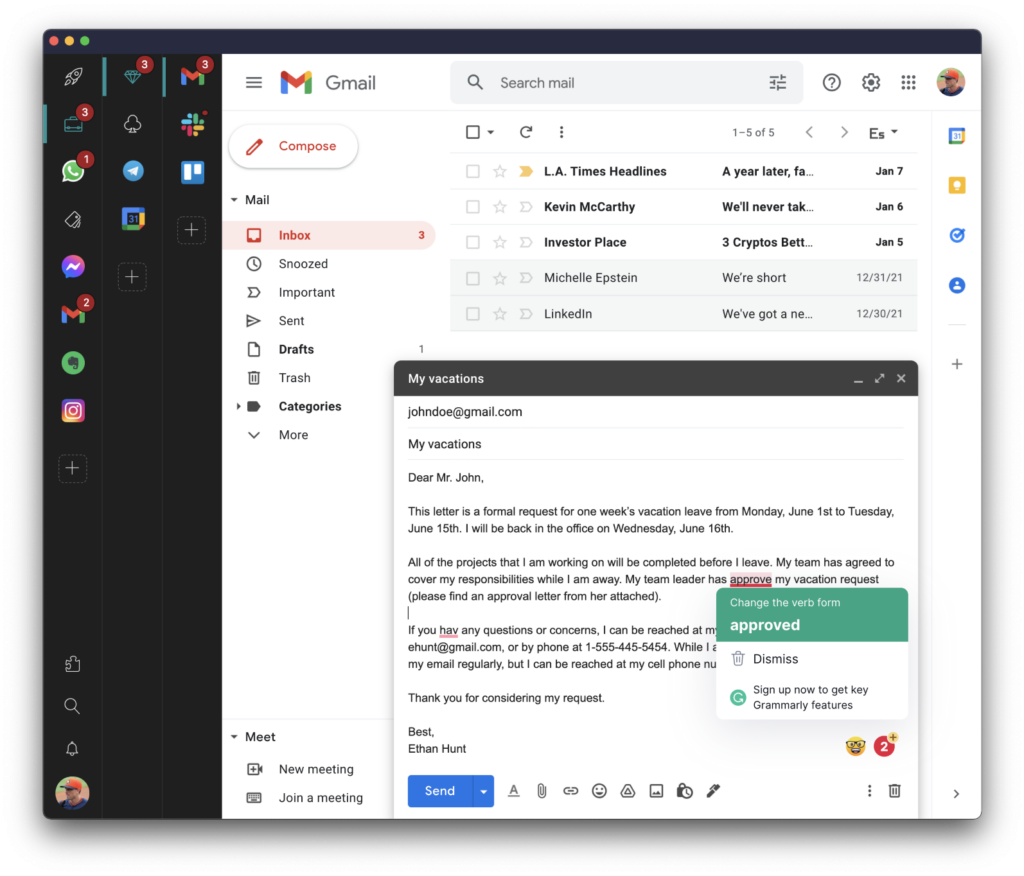Discard draft with the trash icon
The width and height of the screenshot is (1024, 876).
click(895, 791)
